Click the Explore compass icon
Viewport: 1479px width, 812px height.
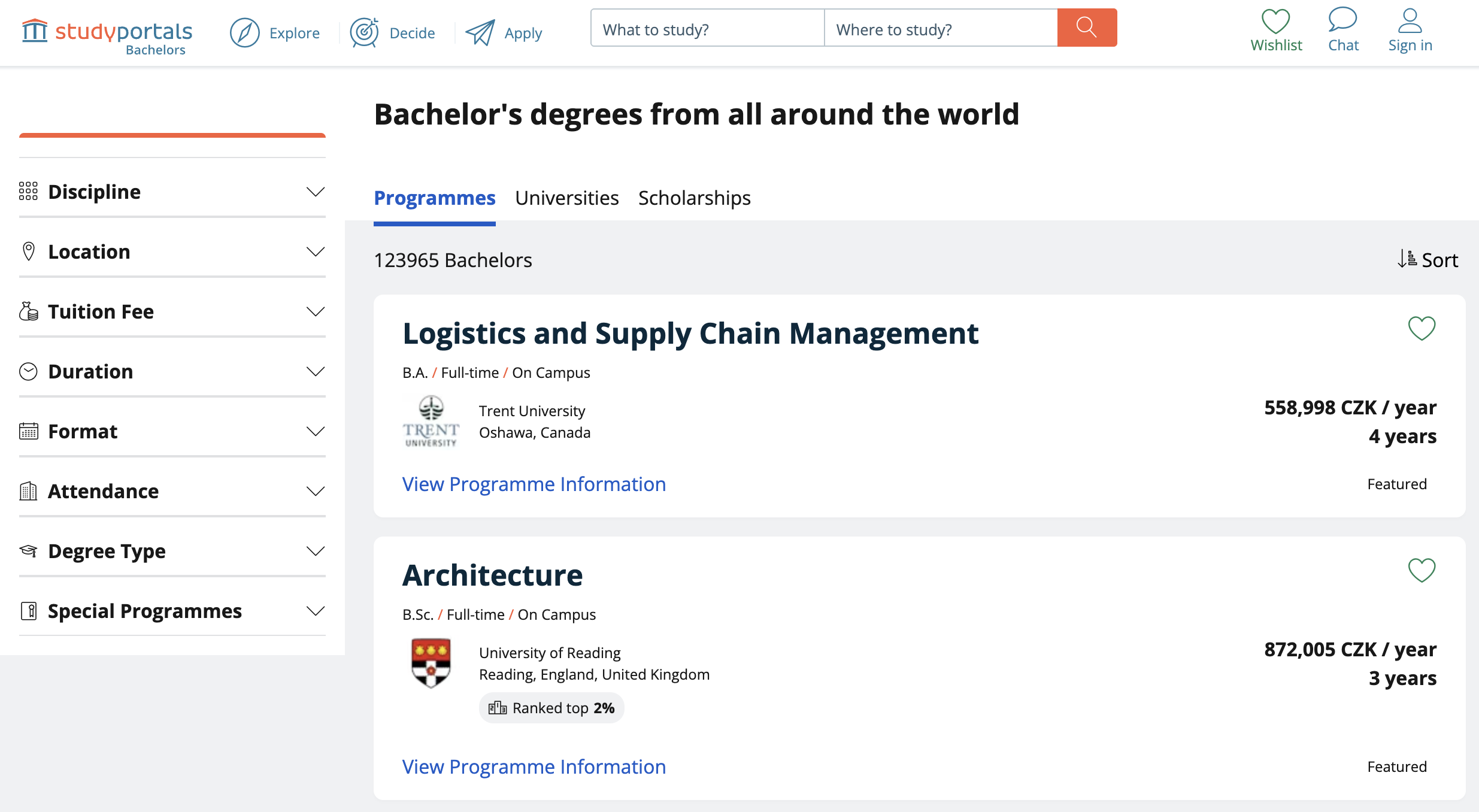[244, 32]
